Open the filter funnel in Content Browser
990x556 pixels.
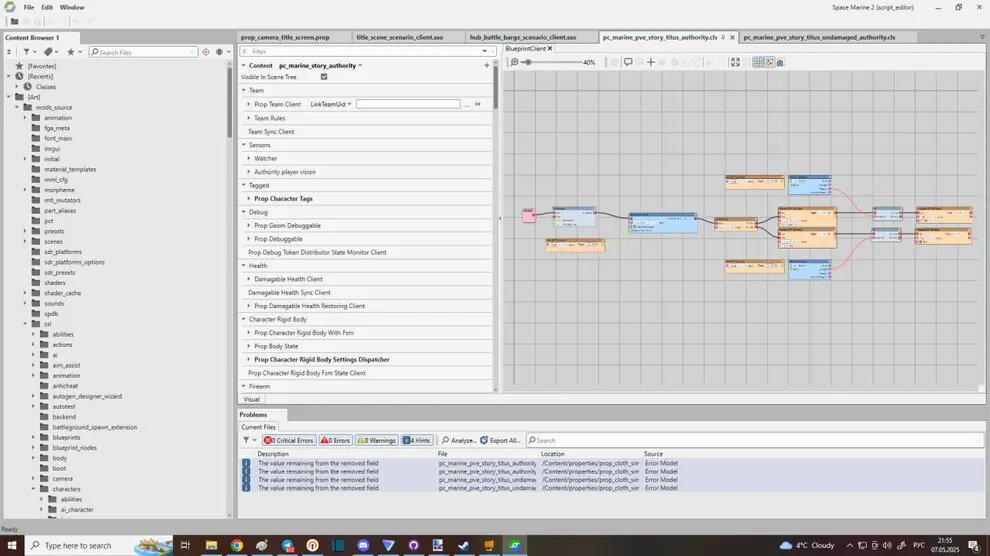tap(27, 52)
